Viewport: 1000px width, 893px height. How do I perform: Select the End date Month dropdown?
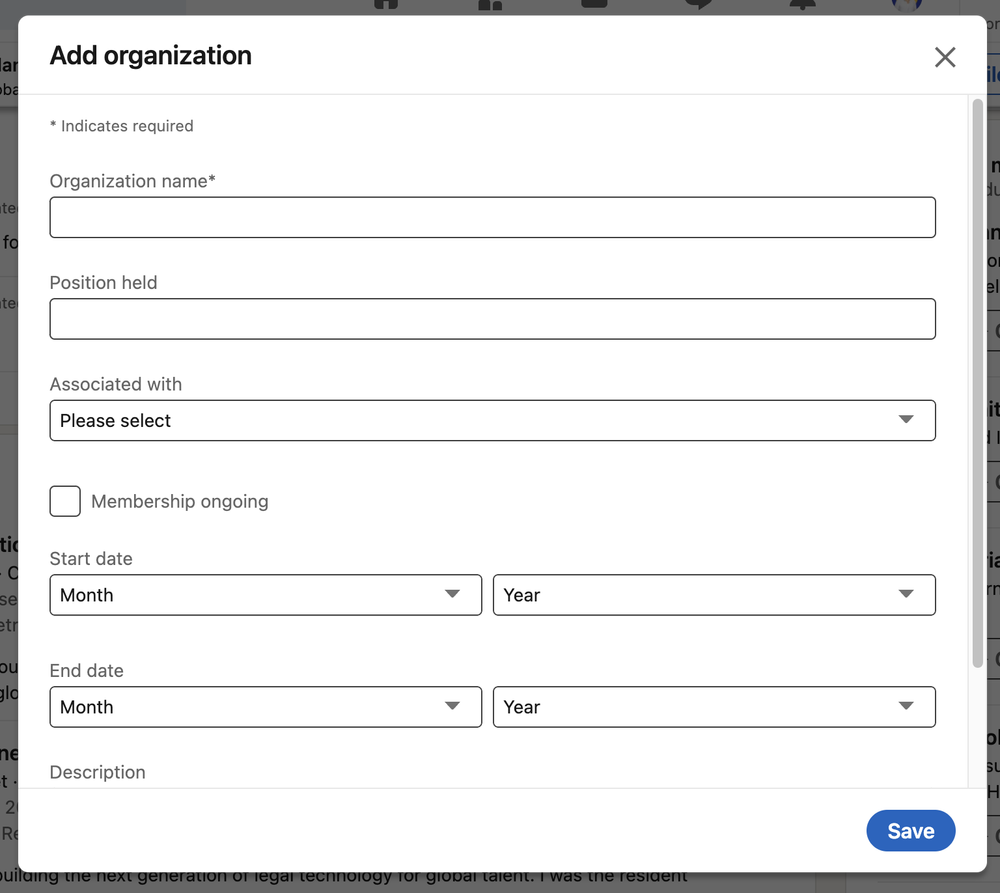(265, 707)
